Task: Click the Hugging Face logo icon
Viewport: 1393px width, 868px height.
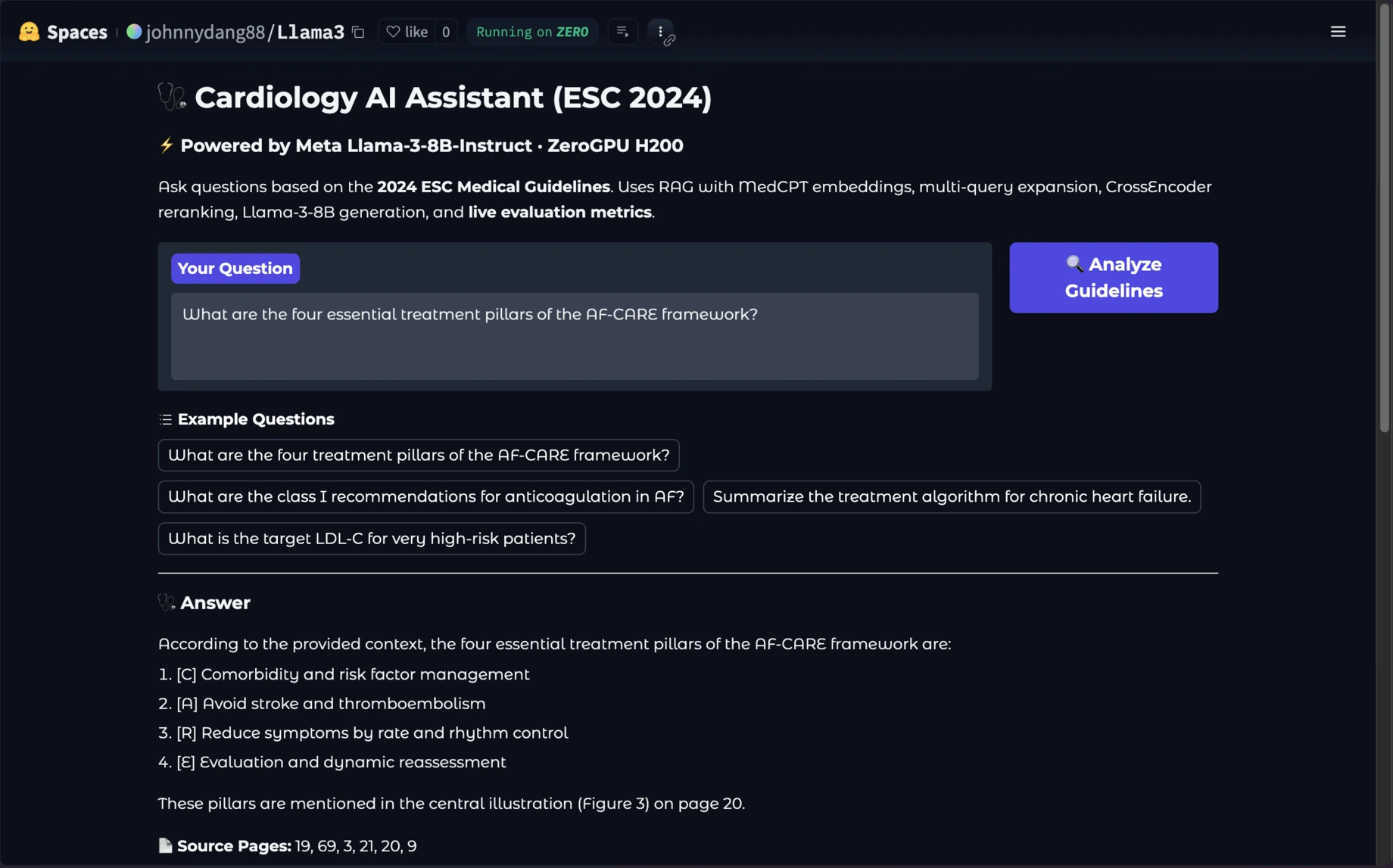Action: pos(29,32)
